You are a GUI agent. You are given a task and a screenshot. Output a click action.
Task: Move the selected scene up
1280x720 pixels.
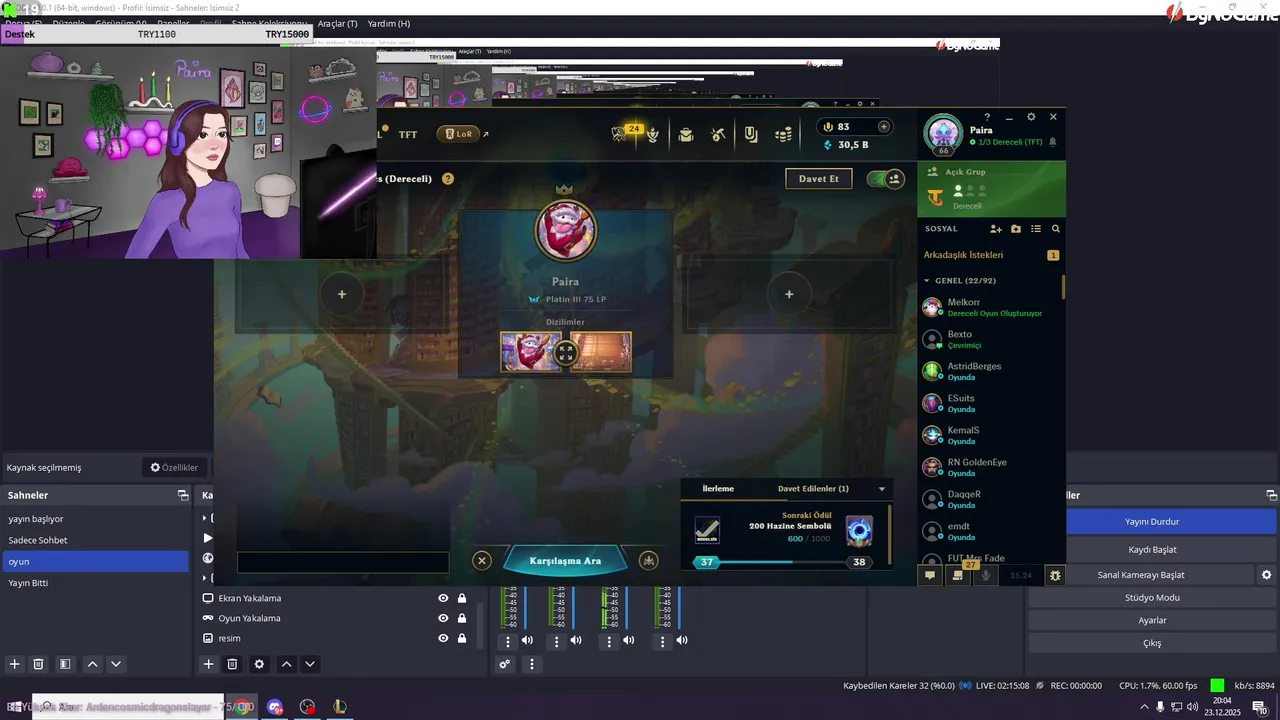92,664
